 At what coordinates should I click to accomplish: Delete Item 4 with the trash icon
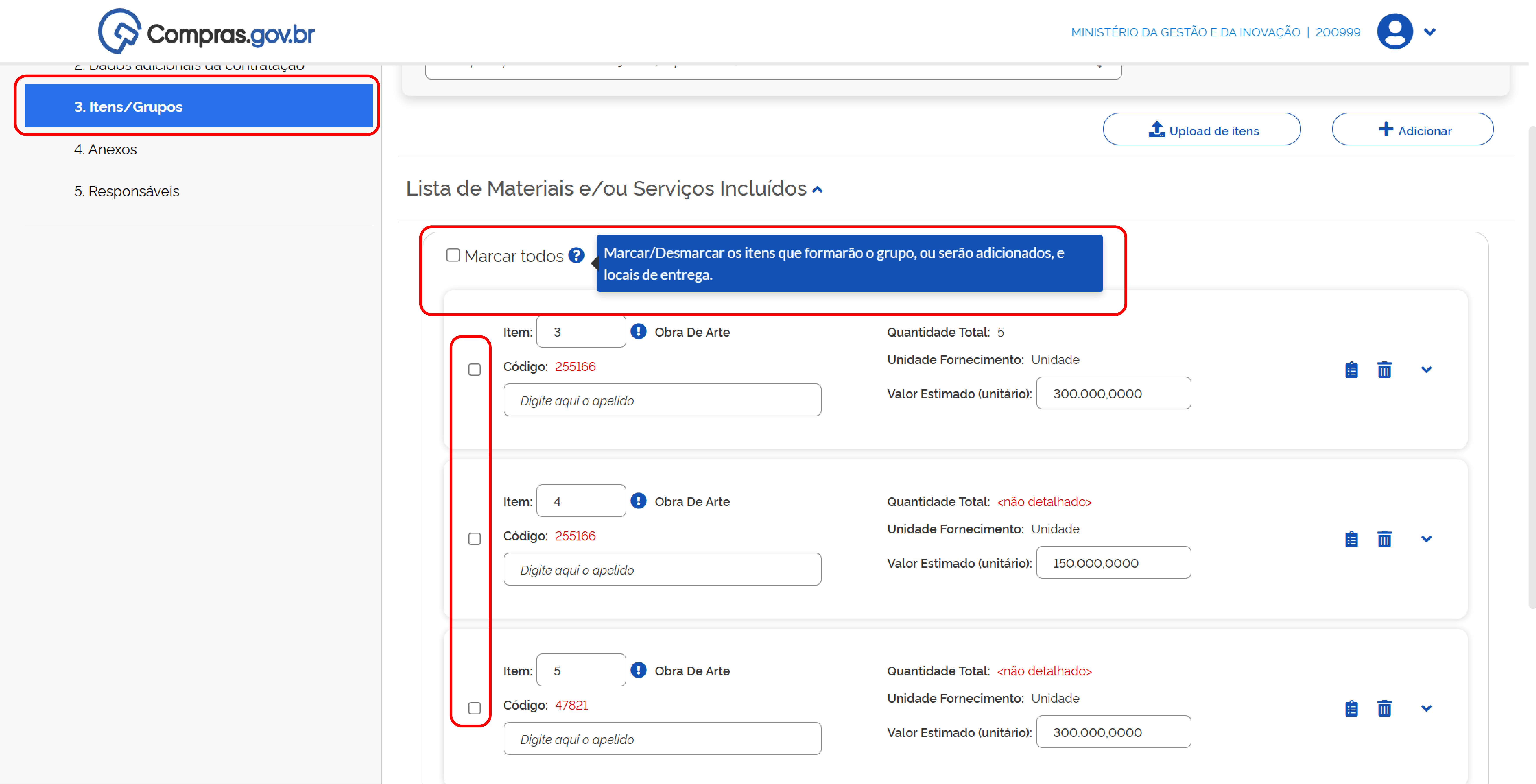coord(1385,539)
